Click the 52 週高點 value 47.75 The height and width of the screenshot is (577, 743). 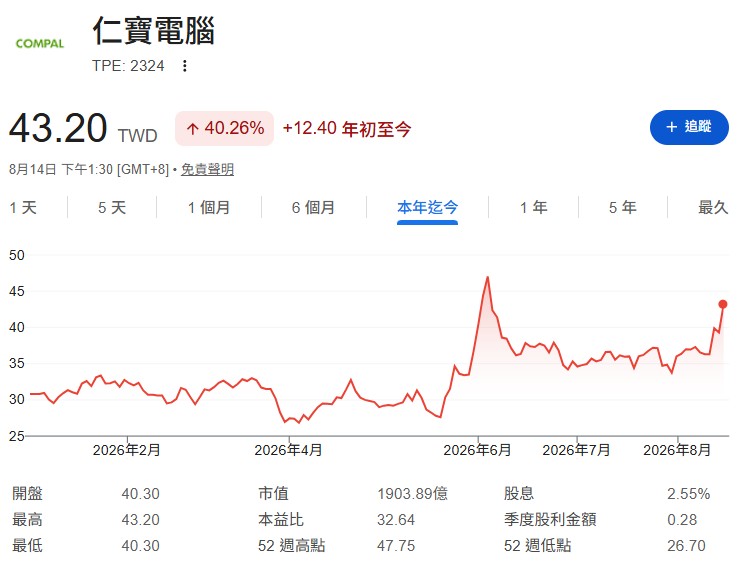tap(396, 546)
